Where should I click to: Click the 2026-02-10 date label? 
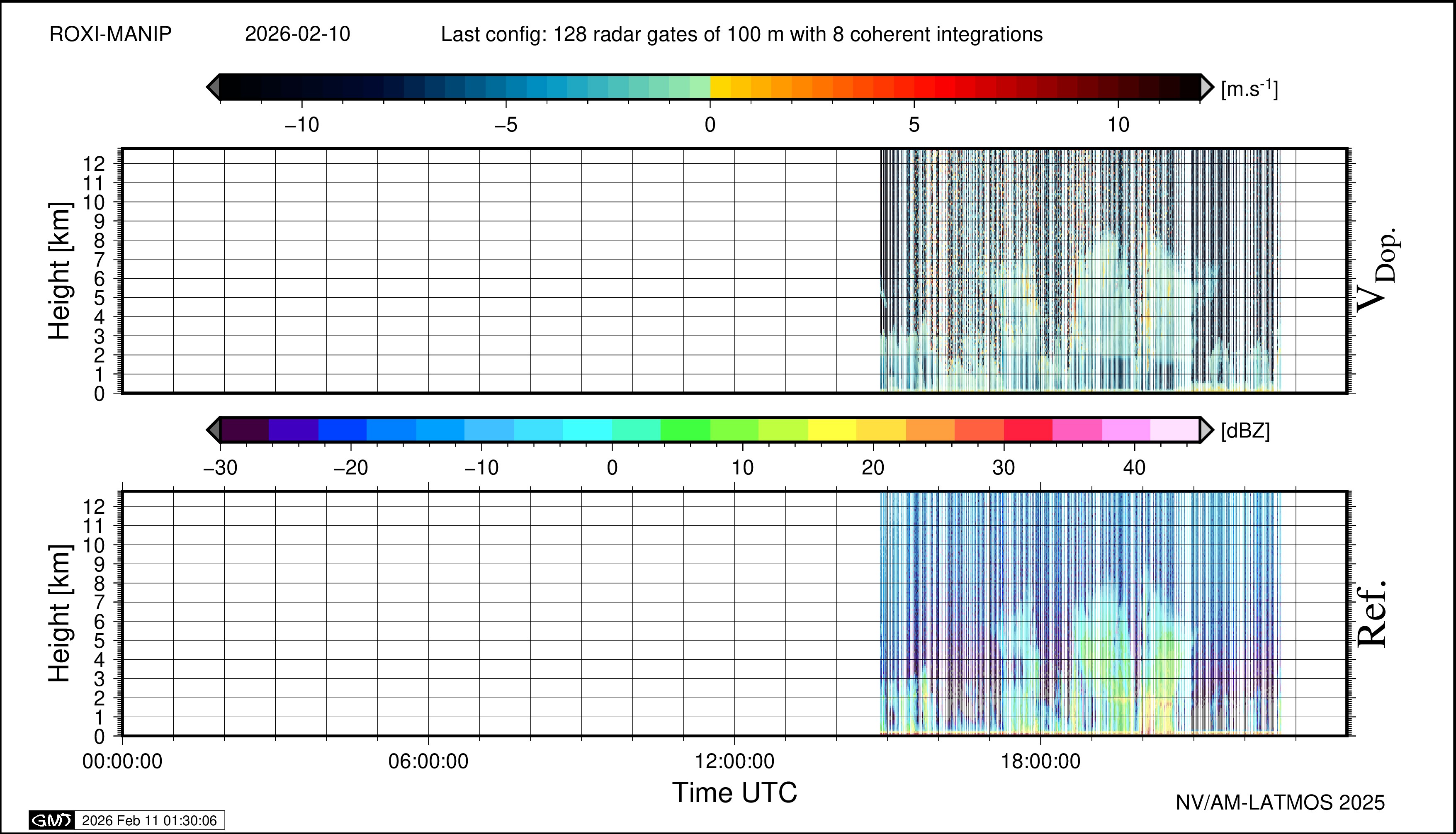click(x=297, y=34)
